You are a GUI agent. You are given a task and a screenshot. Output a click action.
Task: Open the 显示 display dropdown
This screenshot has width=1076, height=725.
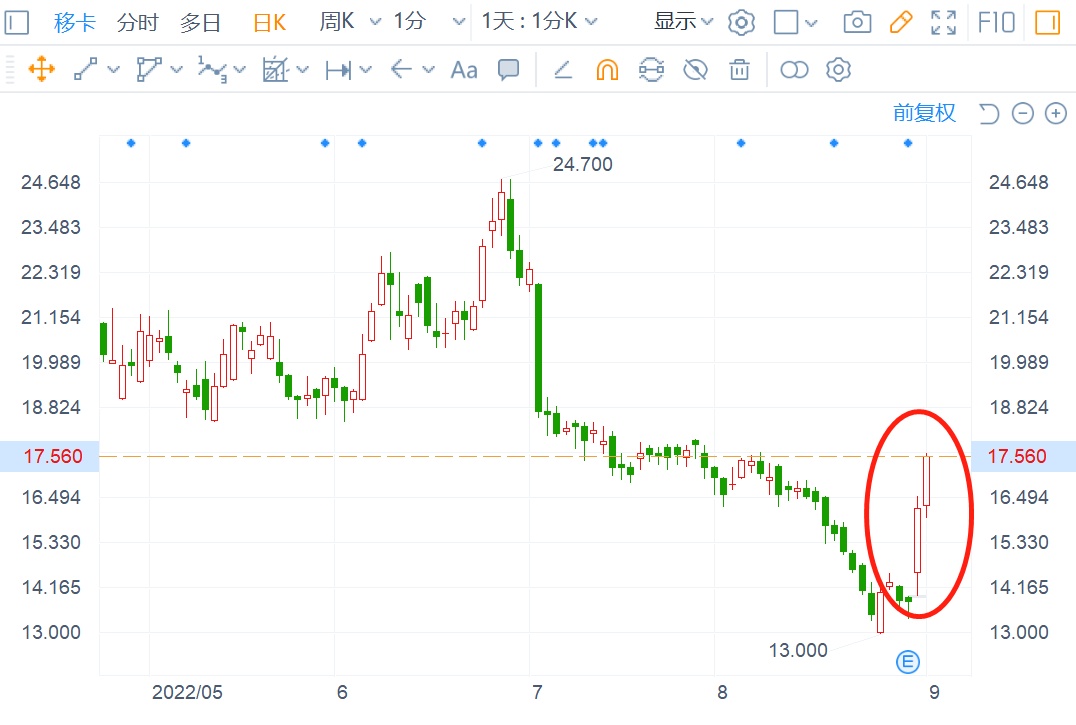683,21
